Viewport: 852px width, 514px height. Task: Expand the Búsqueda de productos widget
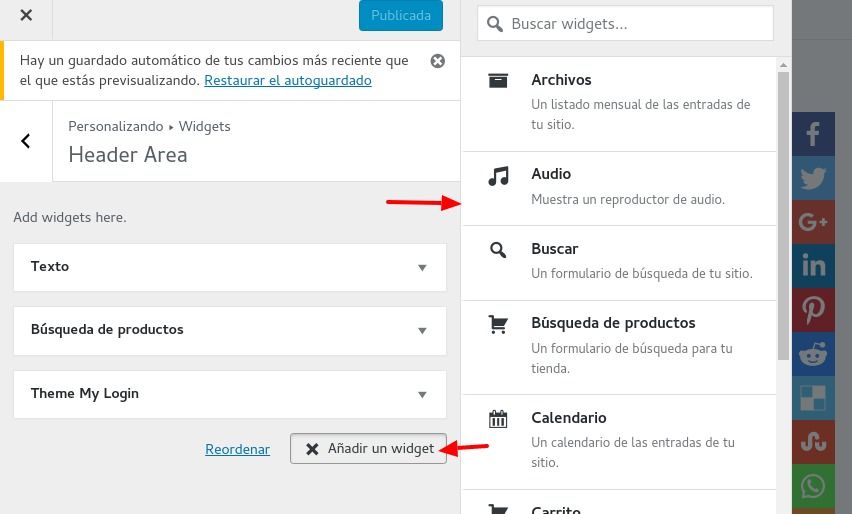point(230,330)
